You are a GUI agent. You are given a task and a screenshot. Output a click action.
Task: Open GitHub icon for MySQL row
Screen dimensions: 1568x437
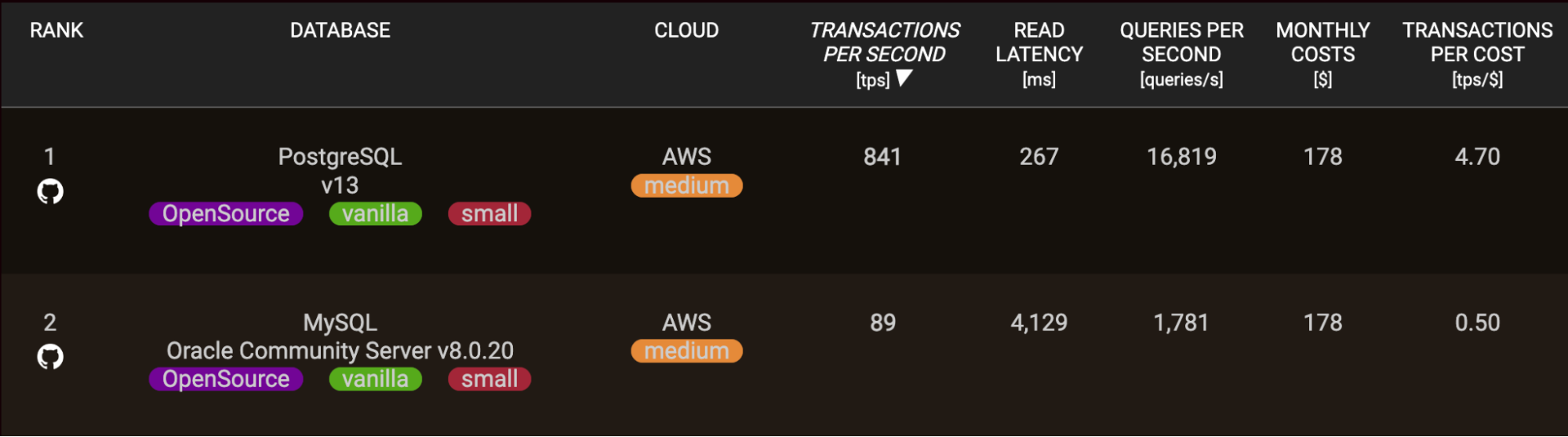pos(50,357)
